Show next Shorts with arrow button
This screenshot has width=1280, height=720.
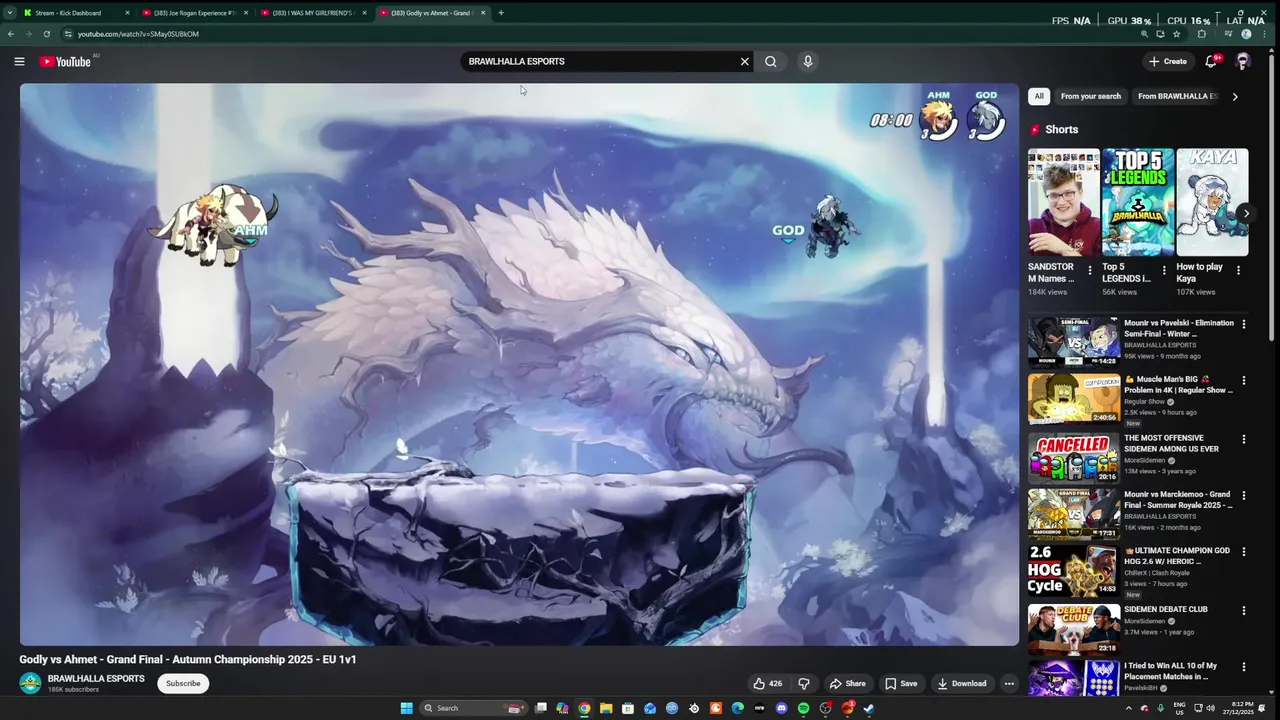click(1246, 213)
